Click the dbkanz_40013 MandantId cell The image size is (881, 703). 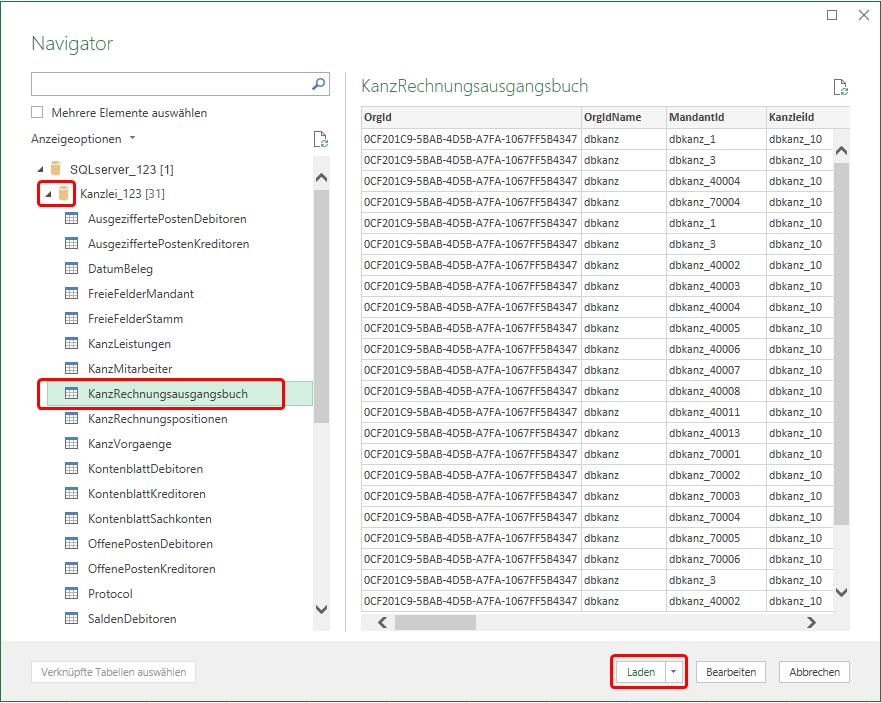point(716,433)
